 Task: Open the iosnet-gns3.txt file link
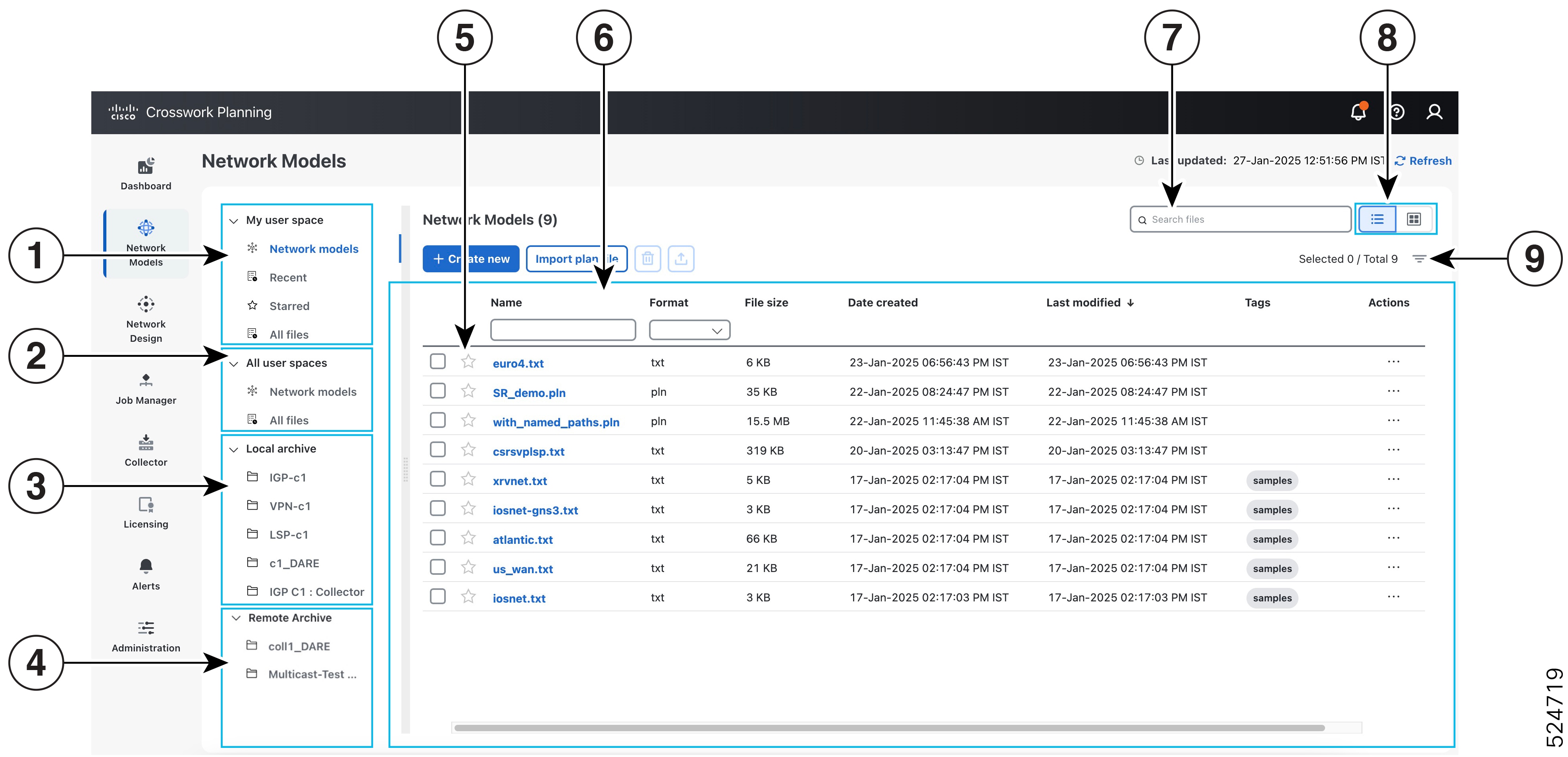(535, 510)
